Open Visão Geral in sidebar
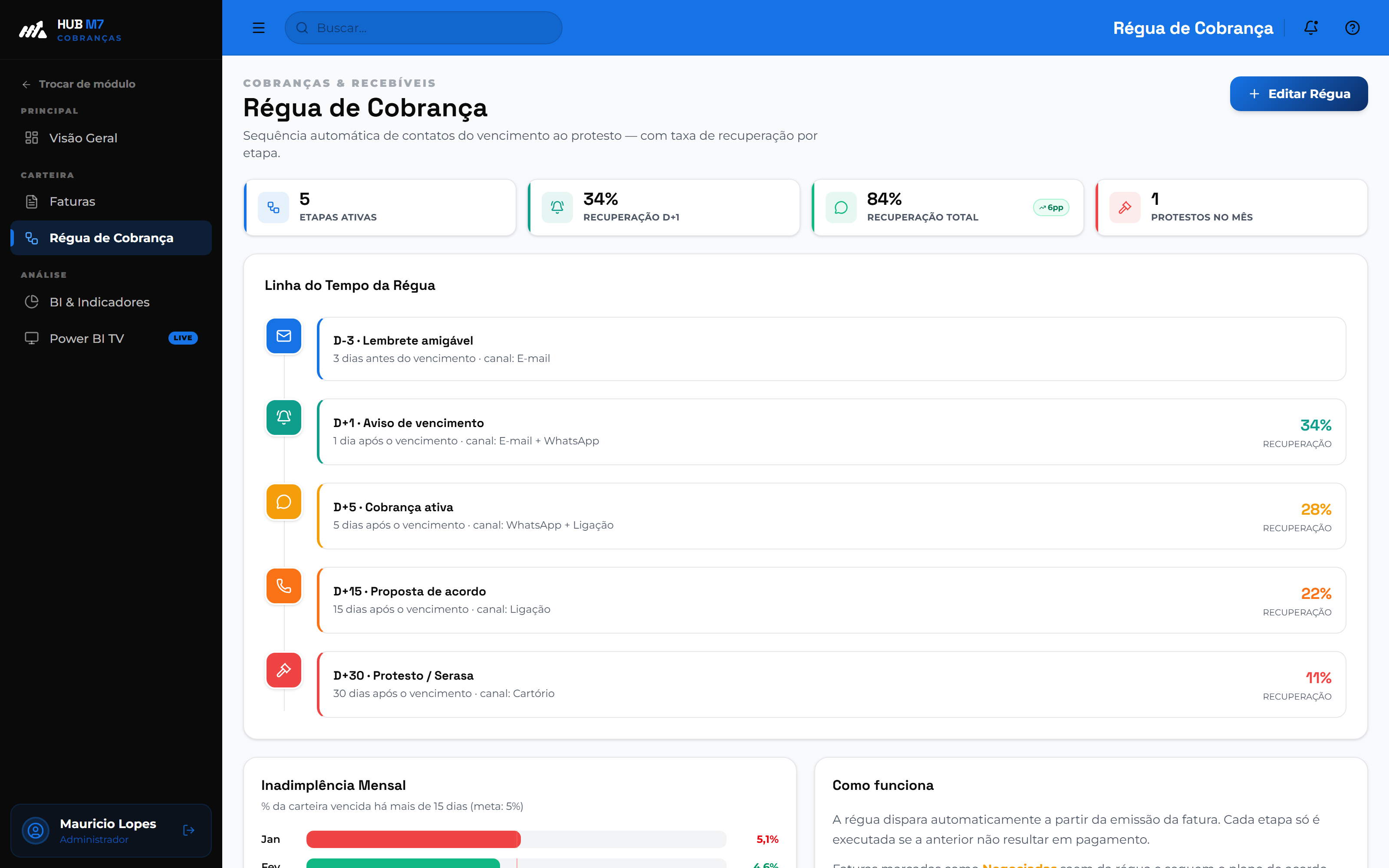1389x868 pixels. 111,138
